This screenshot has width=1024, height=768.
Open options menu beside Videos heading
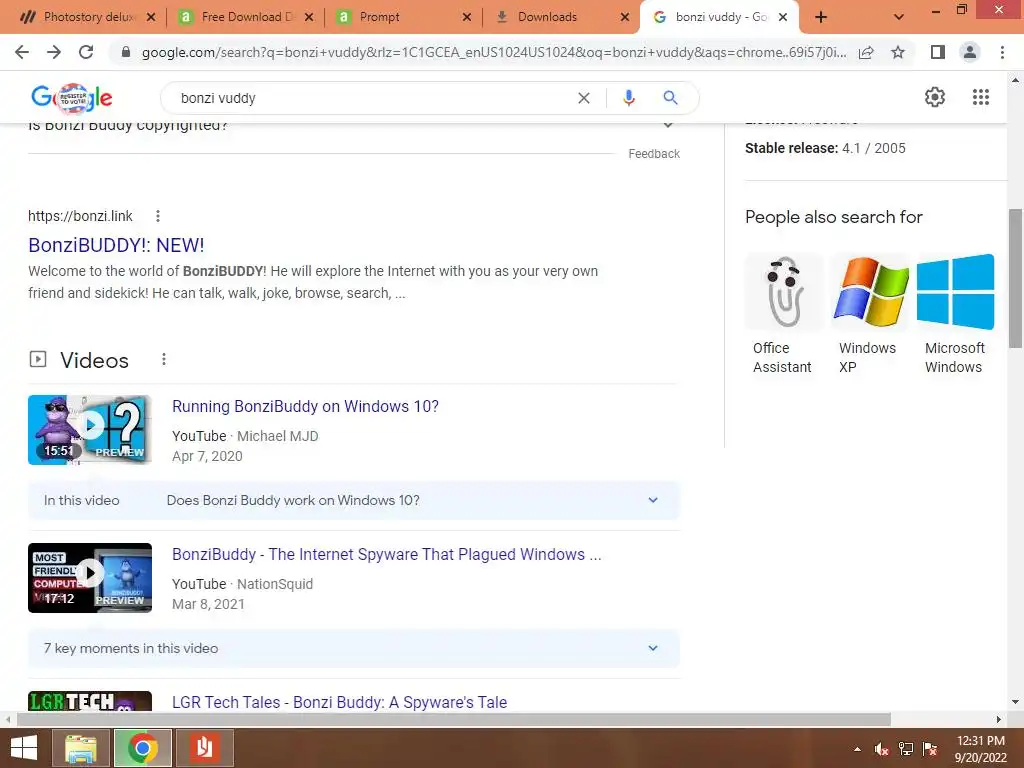click(164, 359)
